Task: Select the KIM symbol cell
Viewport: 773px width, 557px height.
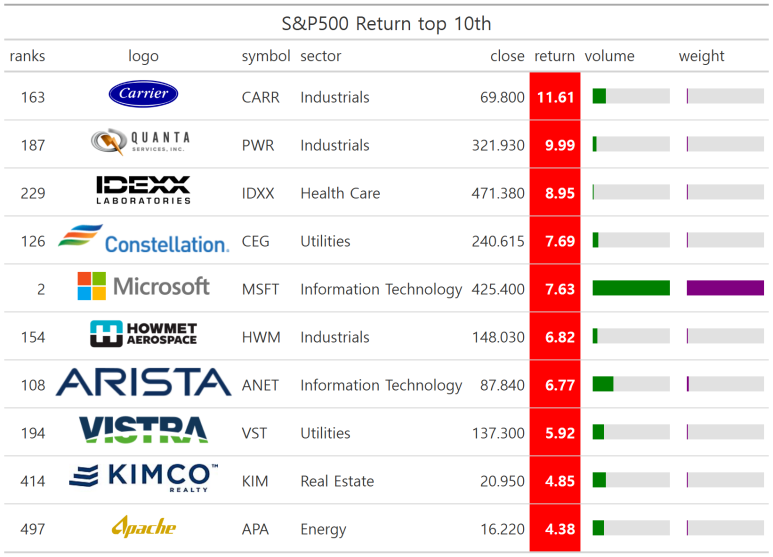Action: 255,481
